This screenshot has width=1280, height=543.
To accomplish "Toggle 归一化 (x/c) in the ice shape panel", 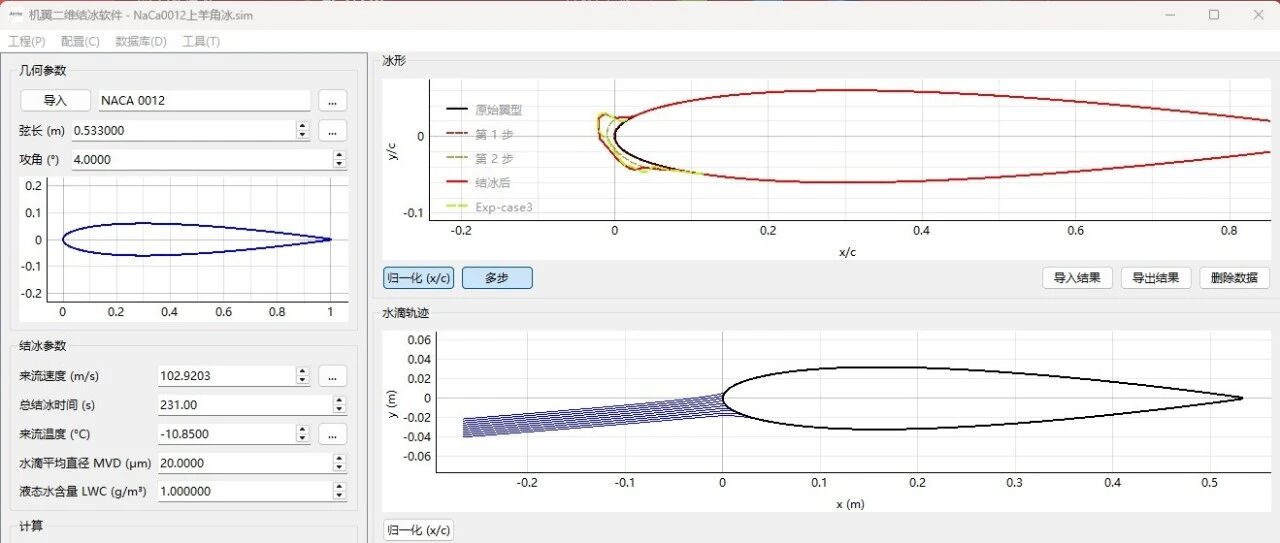I will click(419, 278).
